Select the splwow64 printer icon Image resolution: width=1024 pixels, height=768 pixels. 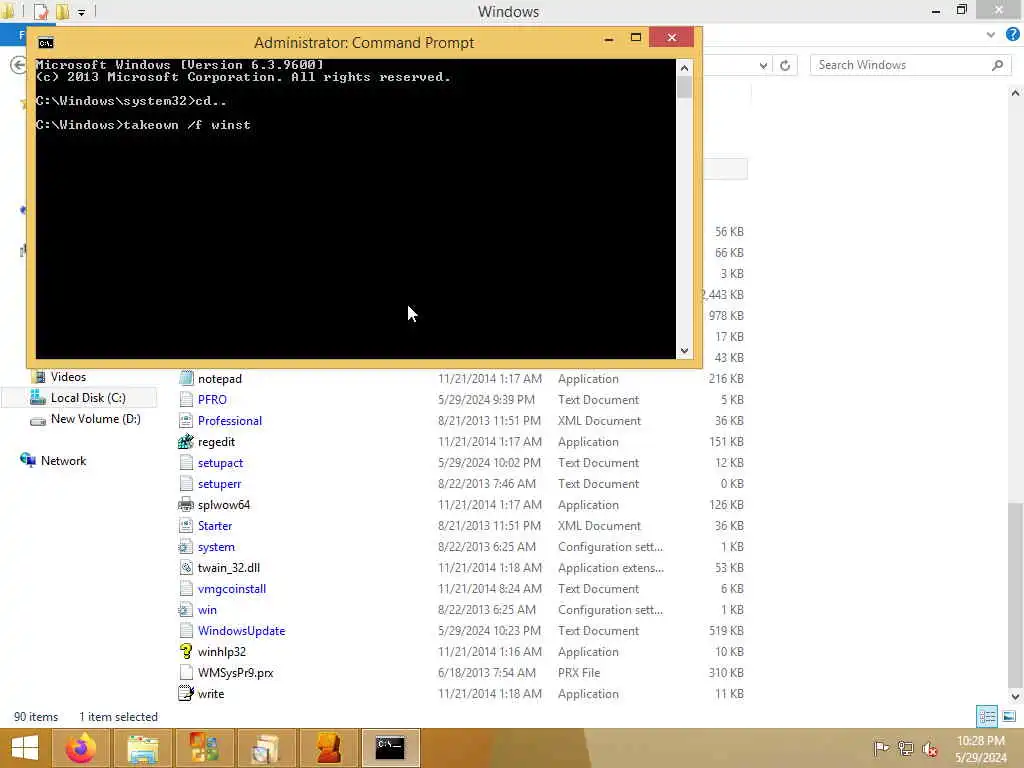[x=186, y=505]
